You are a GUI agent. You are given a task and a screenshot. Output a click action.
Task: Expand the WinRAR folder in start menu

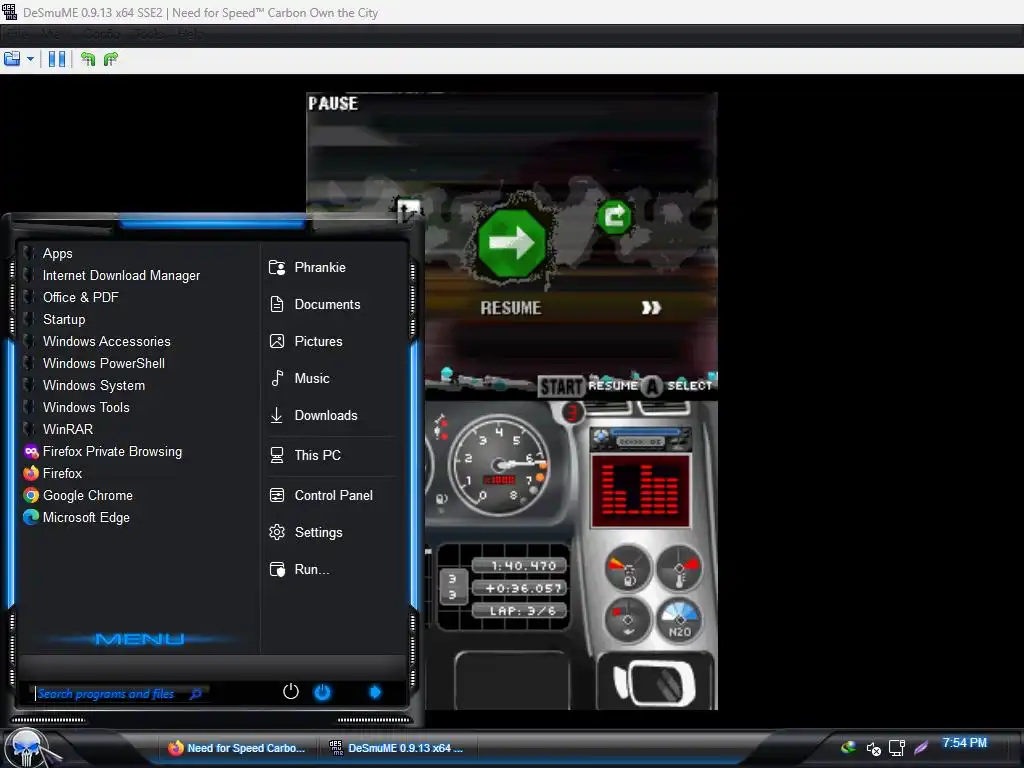click(68, 429)
